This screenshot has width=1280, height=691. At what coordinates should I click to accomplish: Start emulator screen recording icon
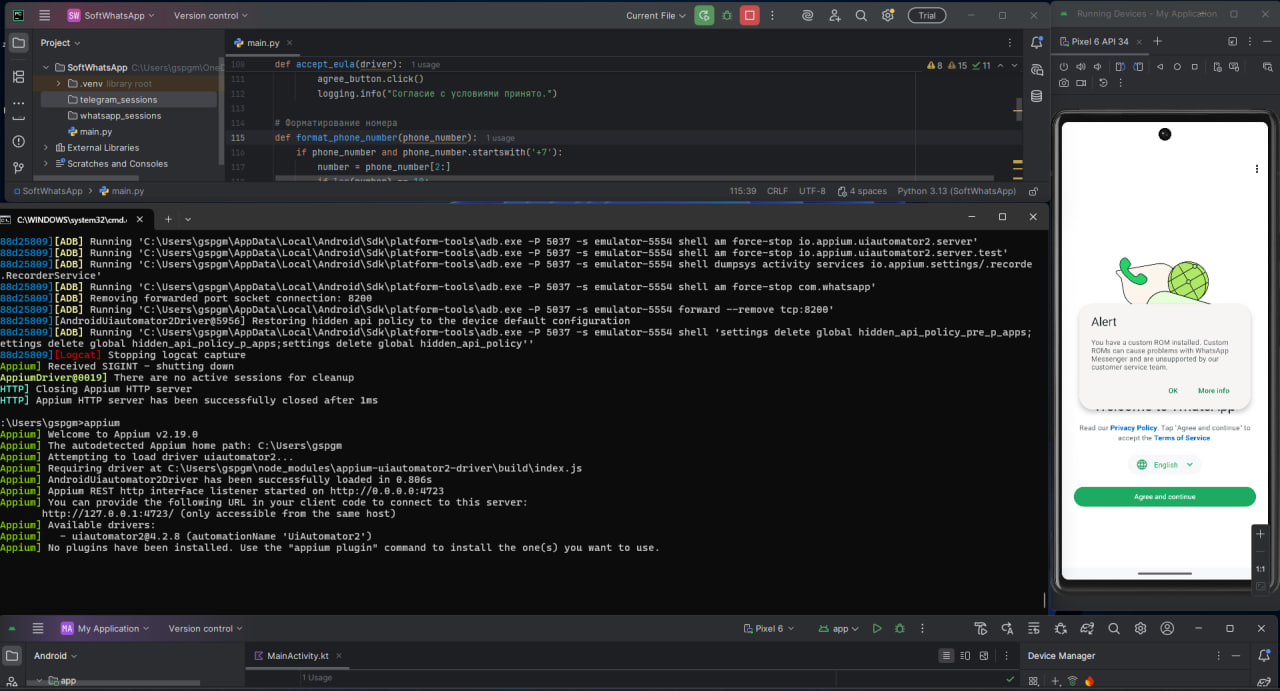[x=1081, y=83]
